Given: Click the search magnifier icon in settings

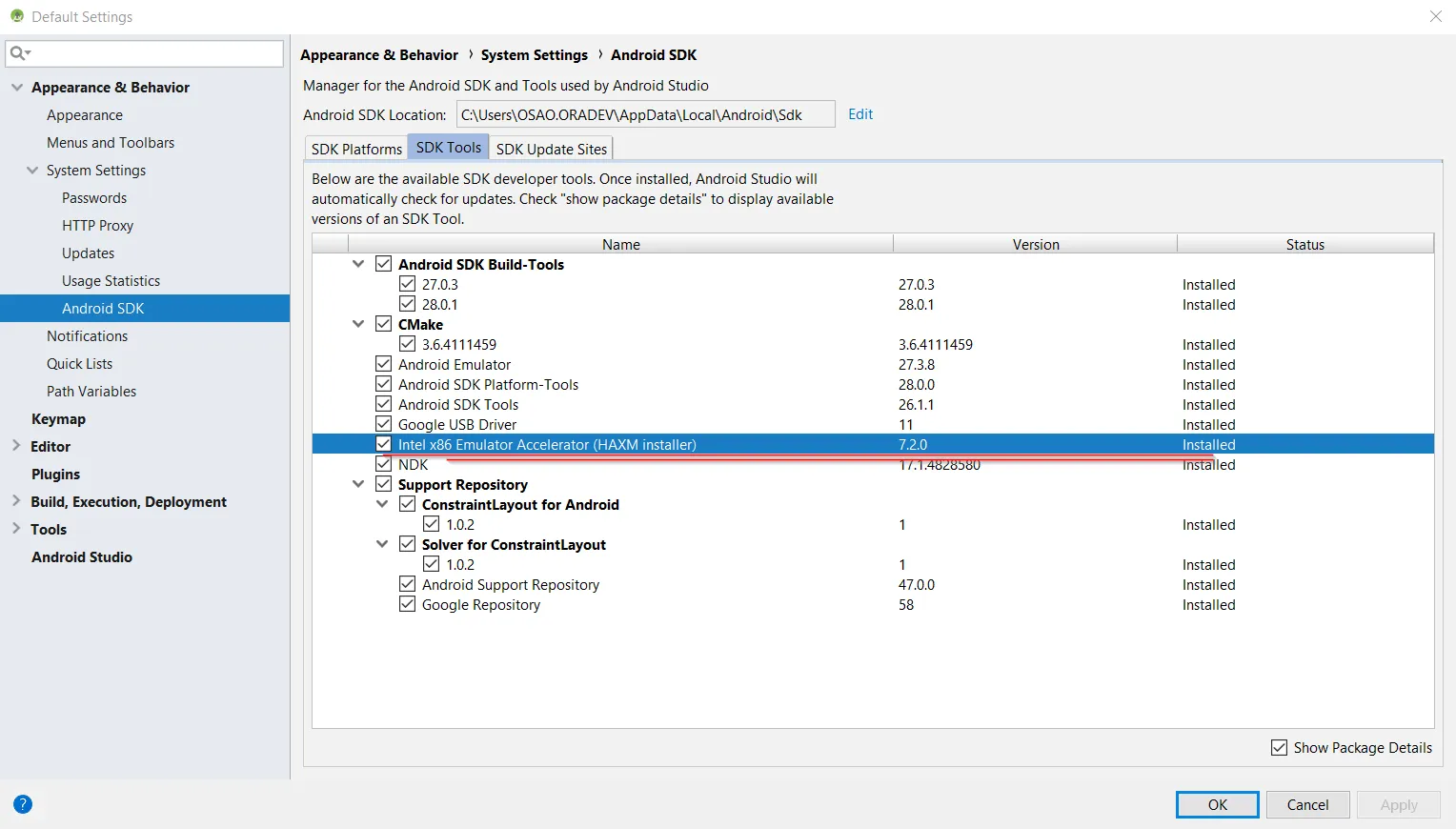Looking at the screenshot, I should click(x=20, y=53).
